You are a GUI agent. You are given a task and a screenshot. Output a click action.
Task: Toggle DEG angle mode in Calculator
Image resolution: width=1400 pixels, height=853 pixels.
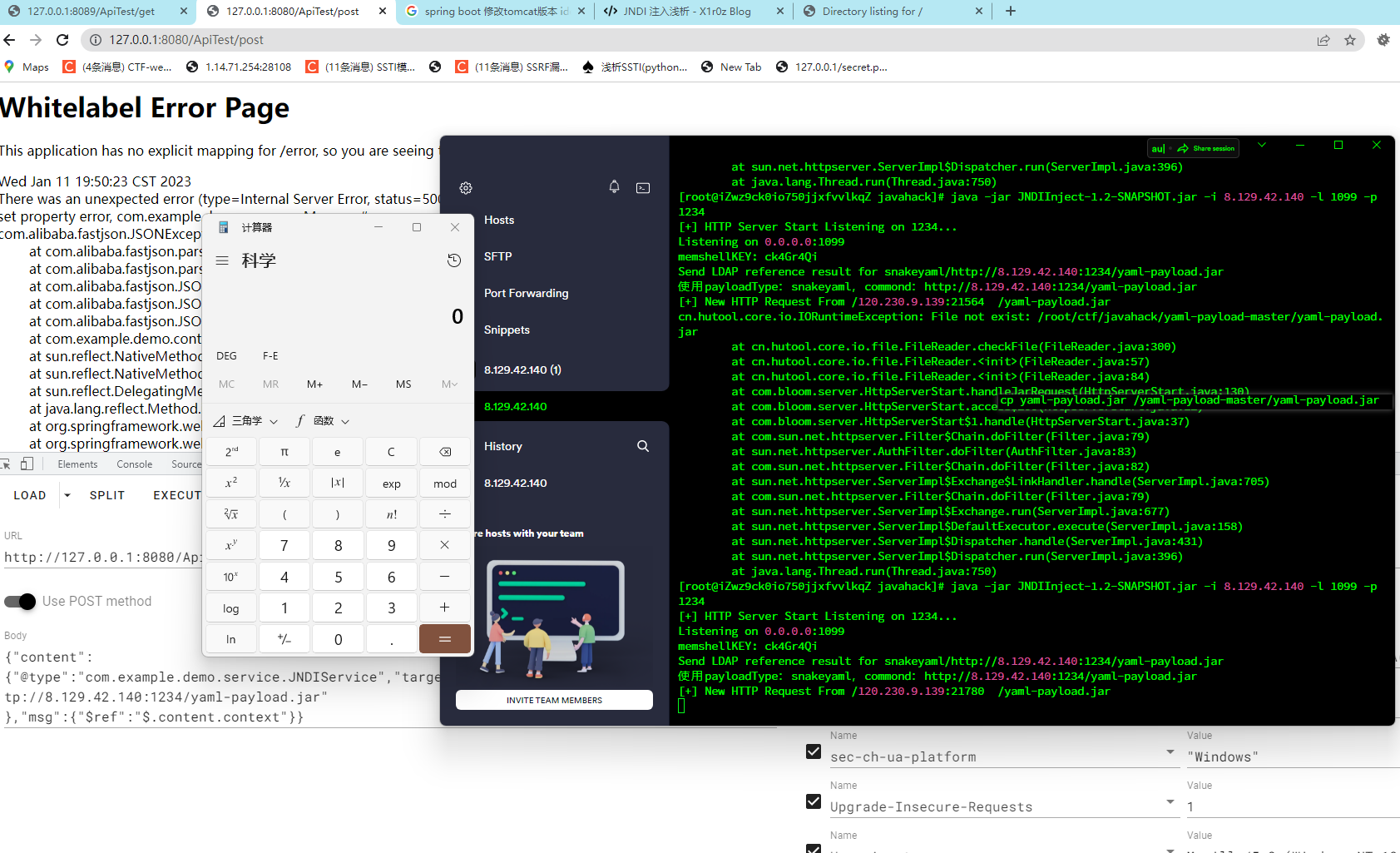pyautogui.click(x=226, y=355)
